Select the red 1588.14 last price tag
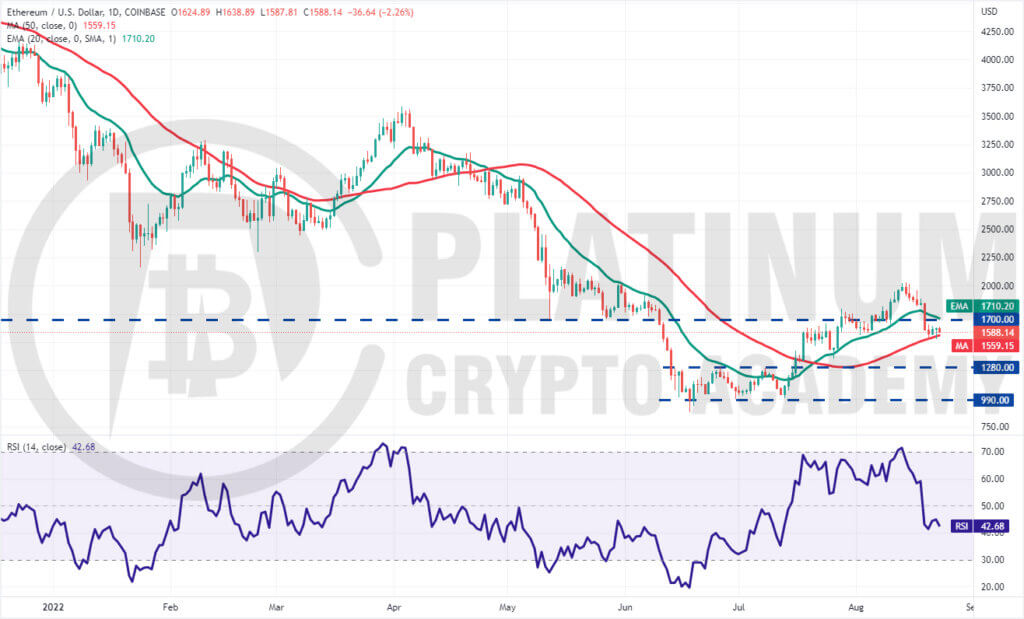The height and width of the screenshot is (619, 1024). click(x=996, y=332)
